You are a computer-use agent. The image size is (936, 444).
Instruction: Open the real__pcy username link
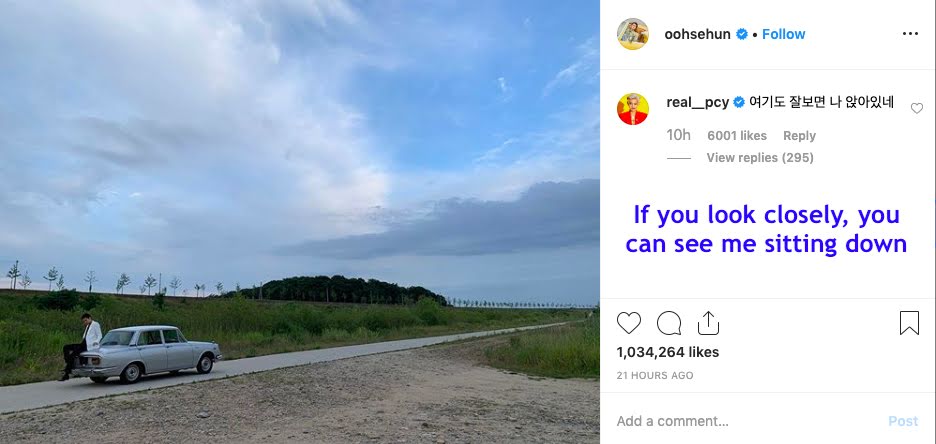coord(697,103)
